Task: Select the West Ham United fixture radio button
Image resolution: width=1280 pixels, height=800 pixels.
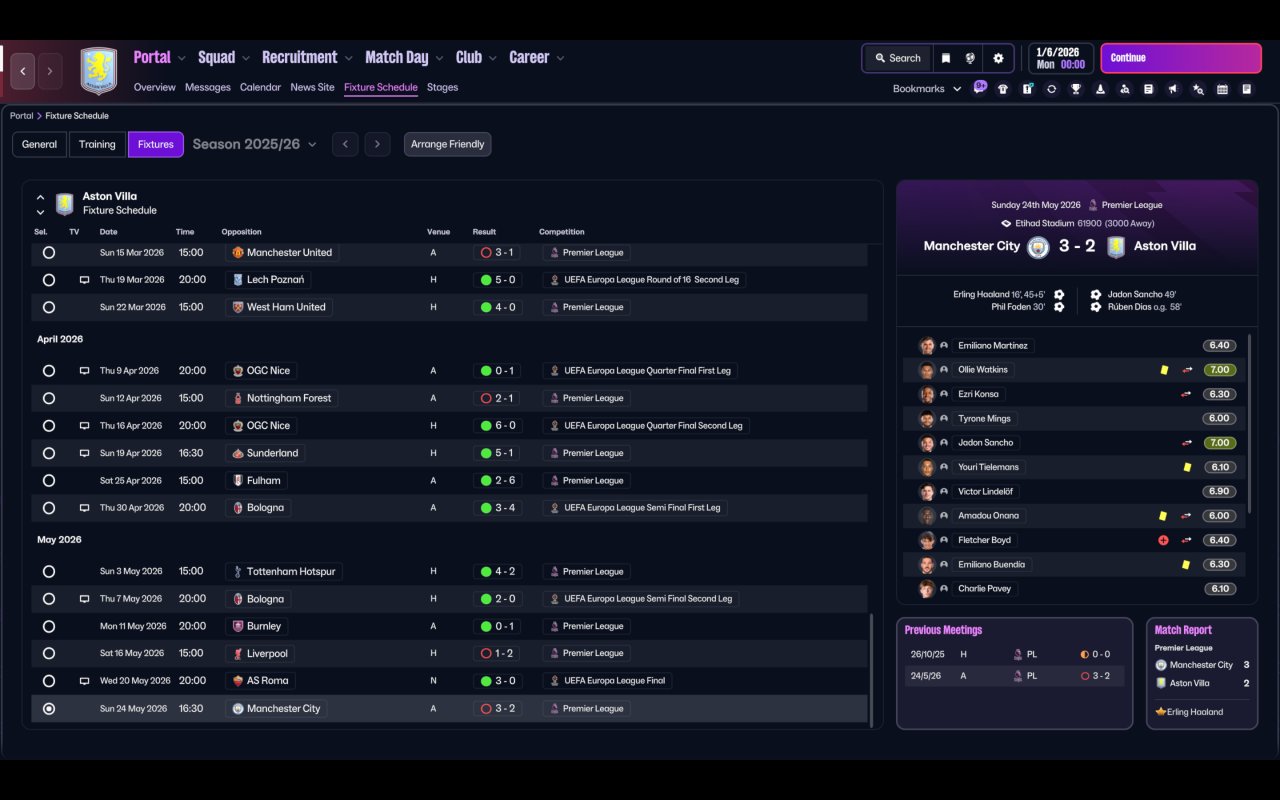Action: click(49, 307)
